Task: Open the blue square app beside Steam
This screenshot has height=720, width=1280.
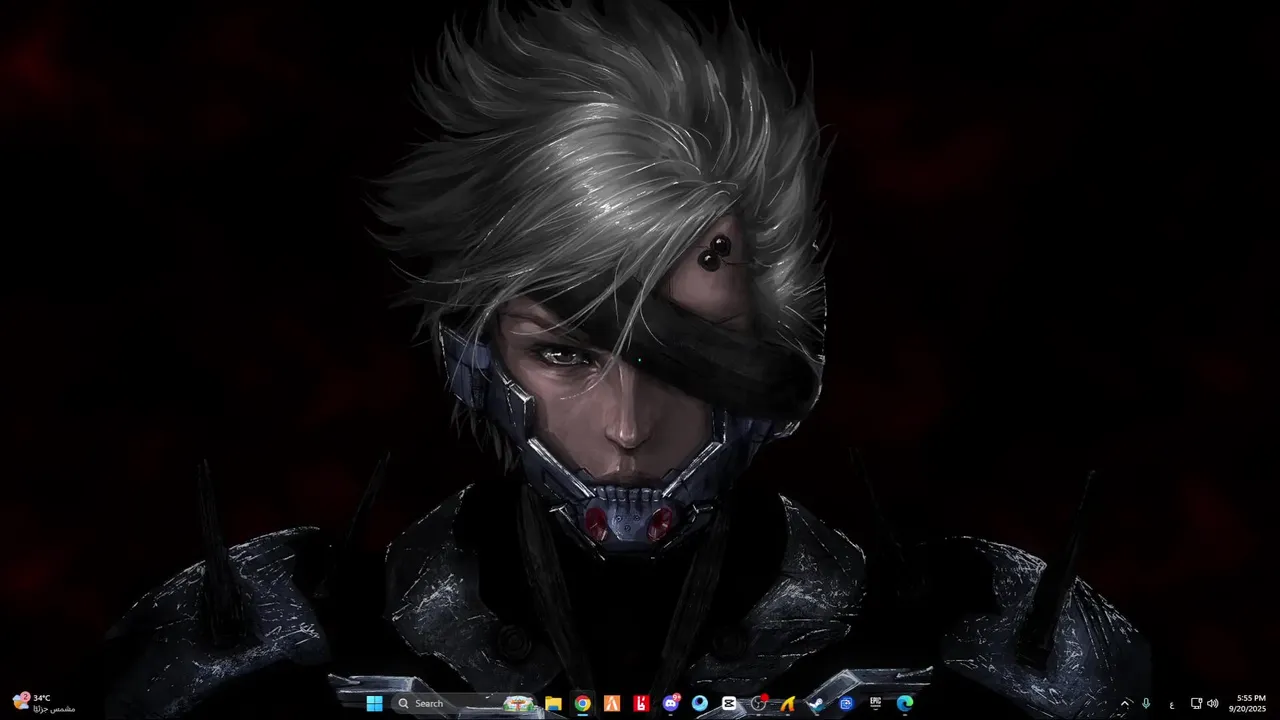Action: (846, 703)
